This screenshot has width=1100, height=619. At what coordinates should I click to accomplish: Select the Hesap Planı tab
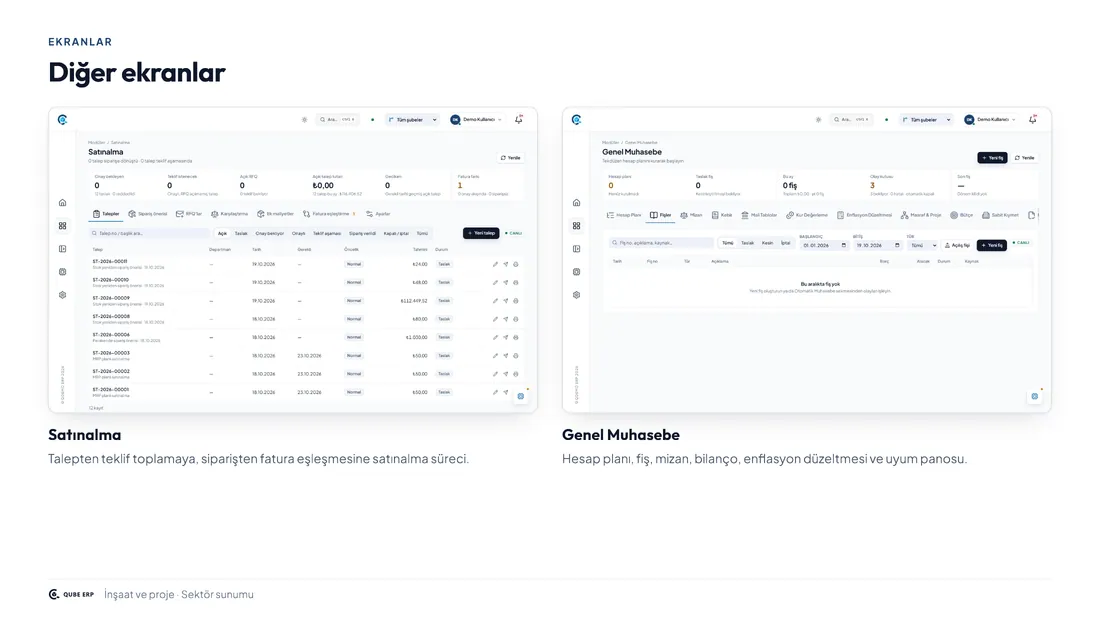pyautogui.click(x=624, y=215)
